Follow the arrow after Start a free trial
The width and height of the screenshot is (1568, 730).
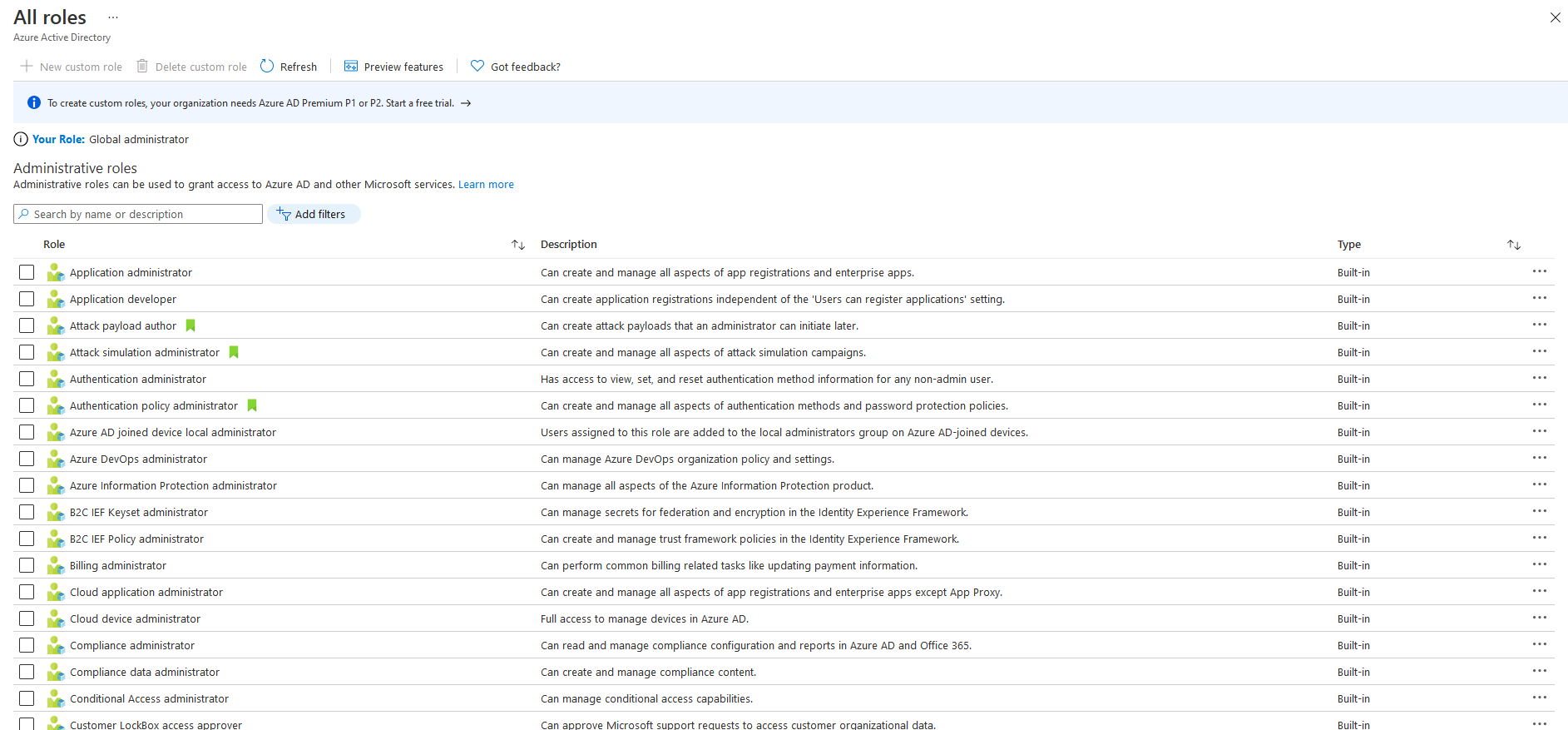point(466,103)
